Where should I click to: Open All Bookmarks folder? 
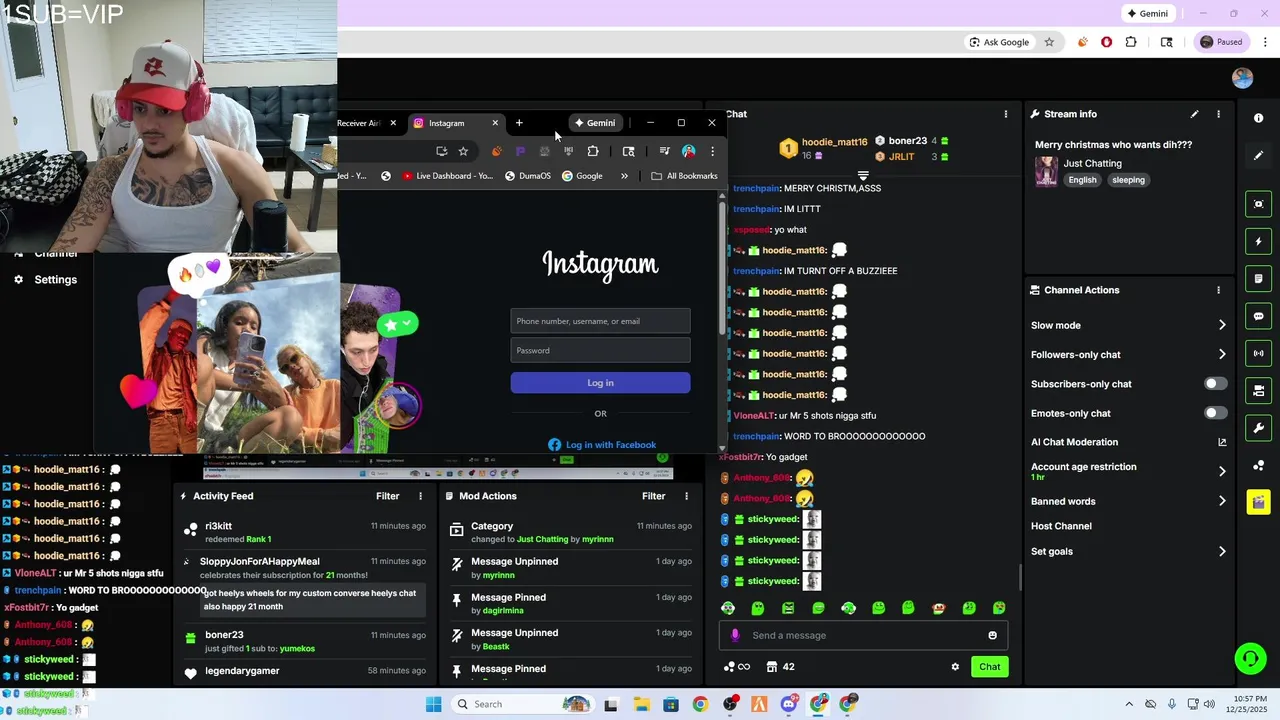[684, 176]
